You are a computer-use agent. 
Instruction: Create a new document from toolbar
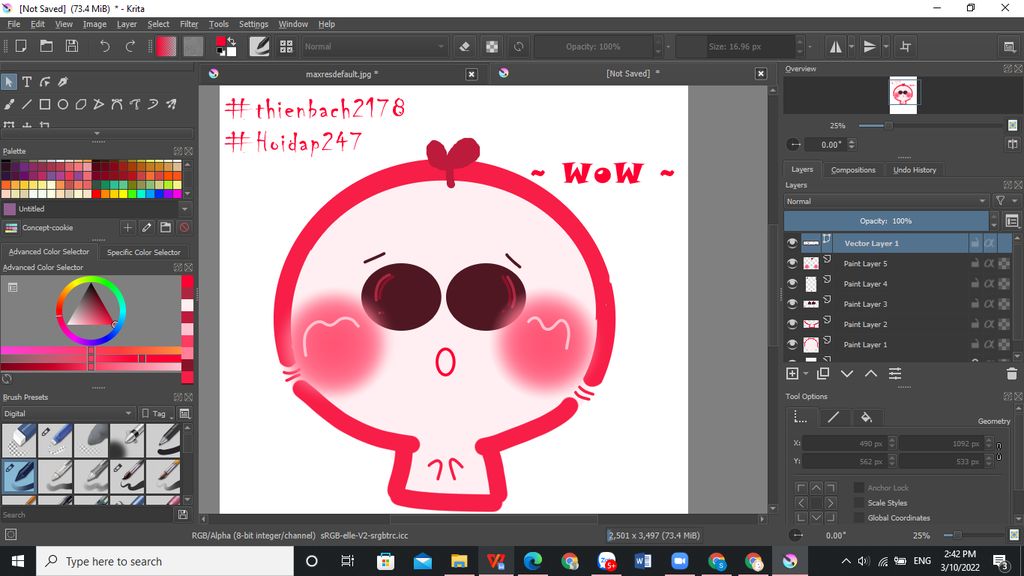pos(21,46)
